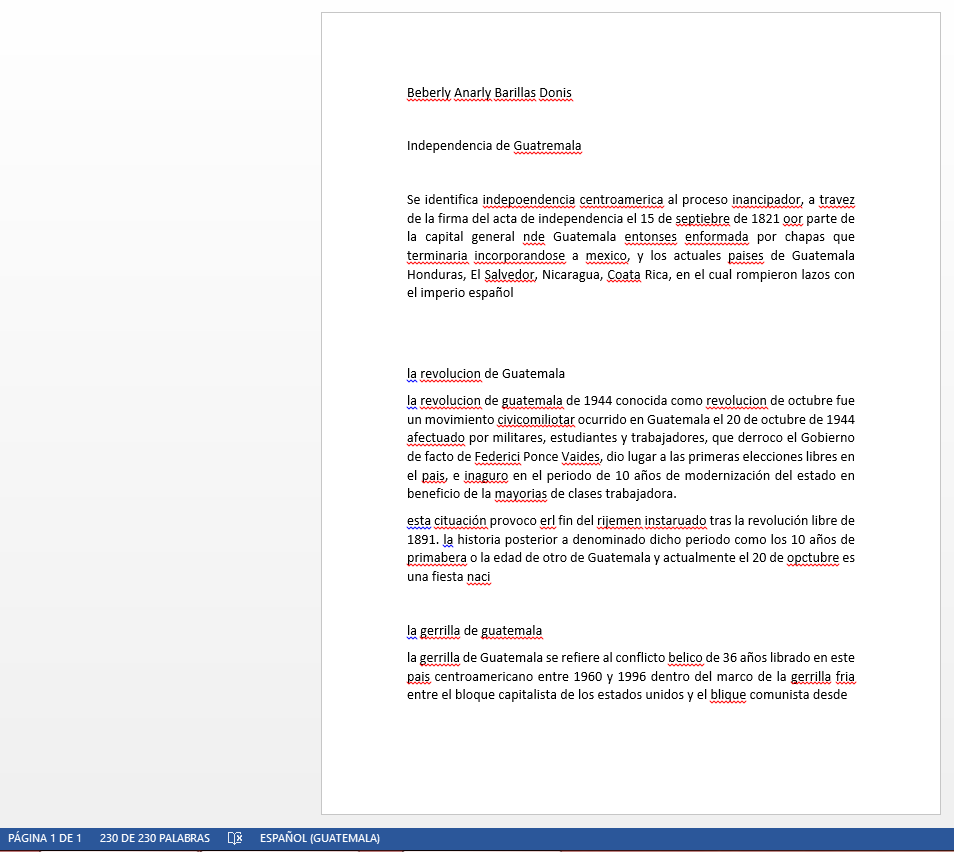954x852 pixels.
Task: Open the proofing errors icon in status bar
Action: 235,838
